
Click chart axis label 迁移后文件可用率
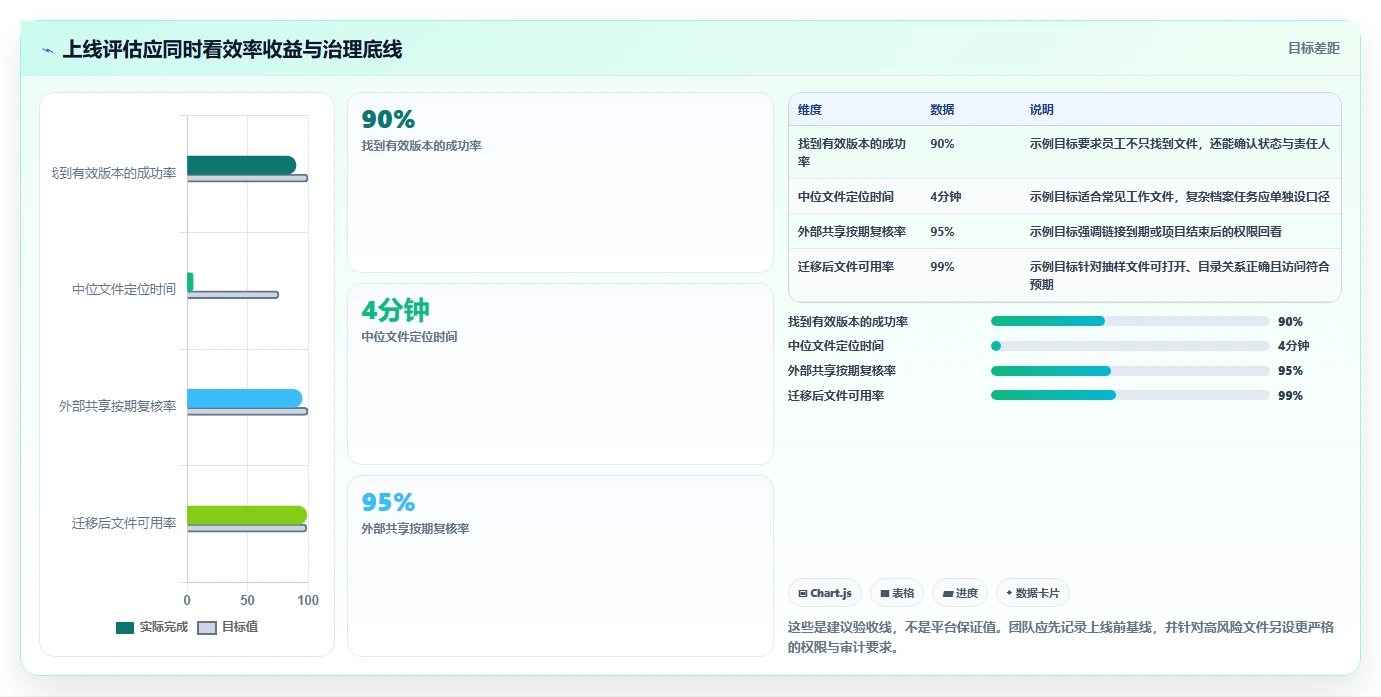pyautogui.click(x=124, y=523)
